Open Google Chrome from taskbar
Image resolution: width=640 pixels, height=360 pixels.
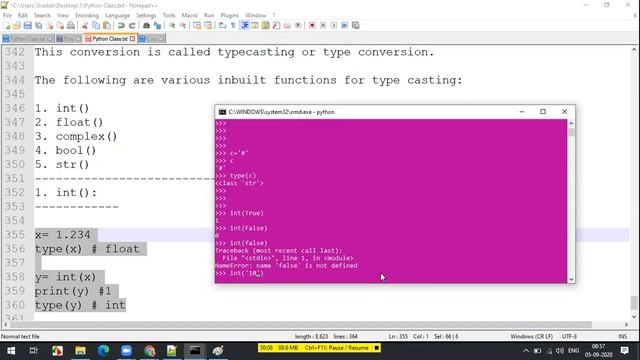(x=149, y=351)
